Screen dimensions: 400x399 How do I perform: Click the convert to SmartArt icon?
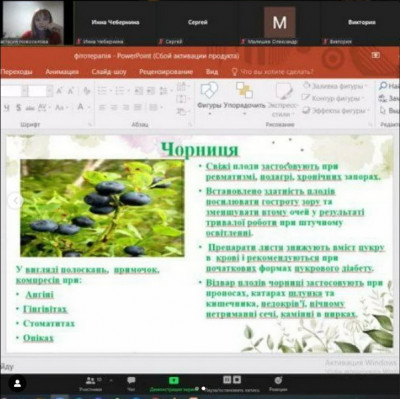click(182, 111)
